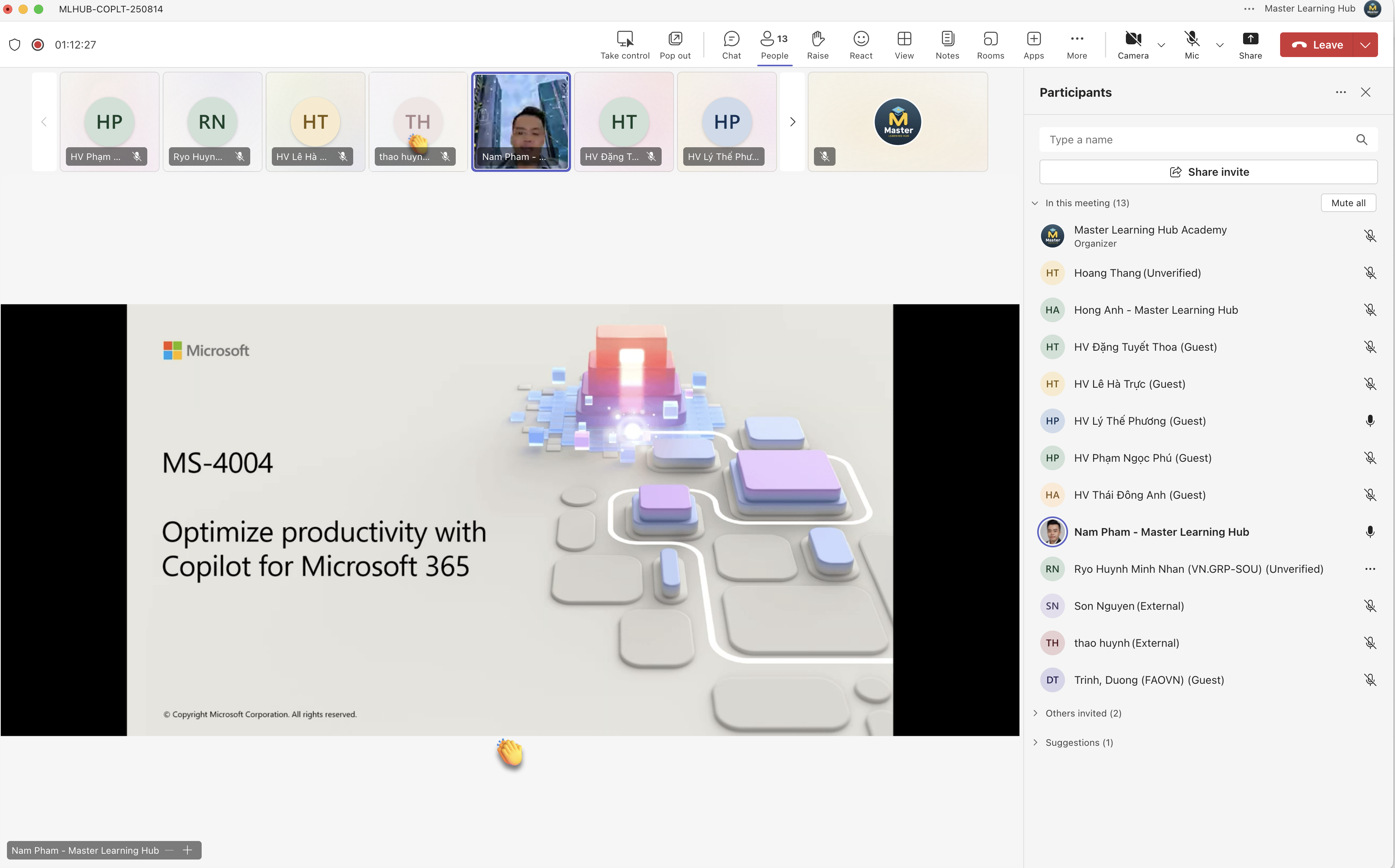Open more options for Ryo Huynh Minh Nhan
1395x868 pixels.
[1370, 569]
